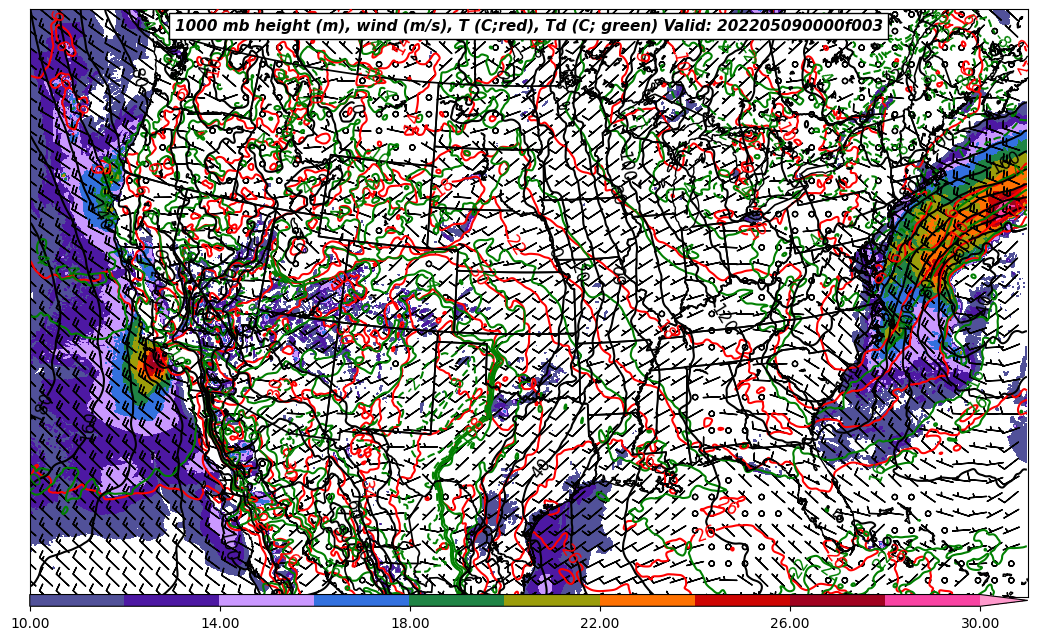The width and height of the screenshot is (1037, 640).
Task: Click the dark red 26–28 colorbar segment
Action: [837, 601]
